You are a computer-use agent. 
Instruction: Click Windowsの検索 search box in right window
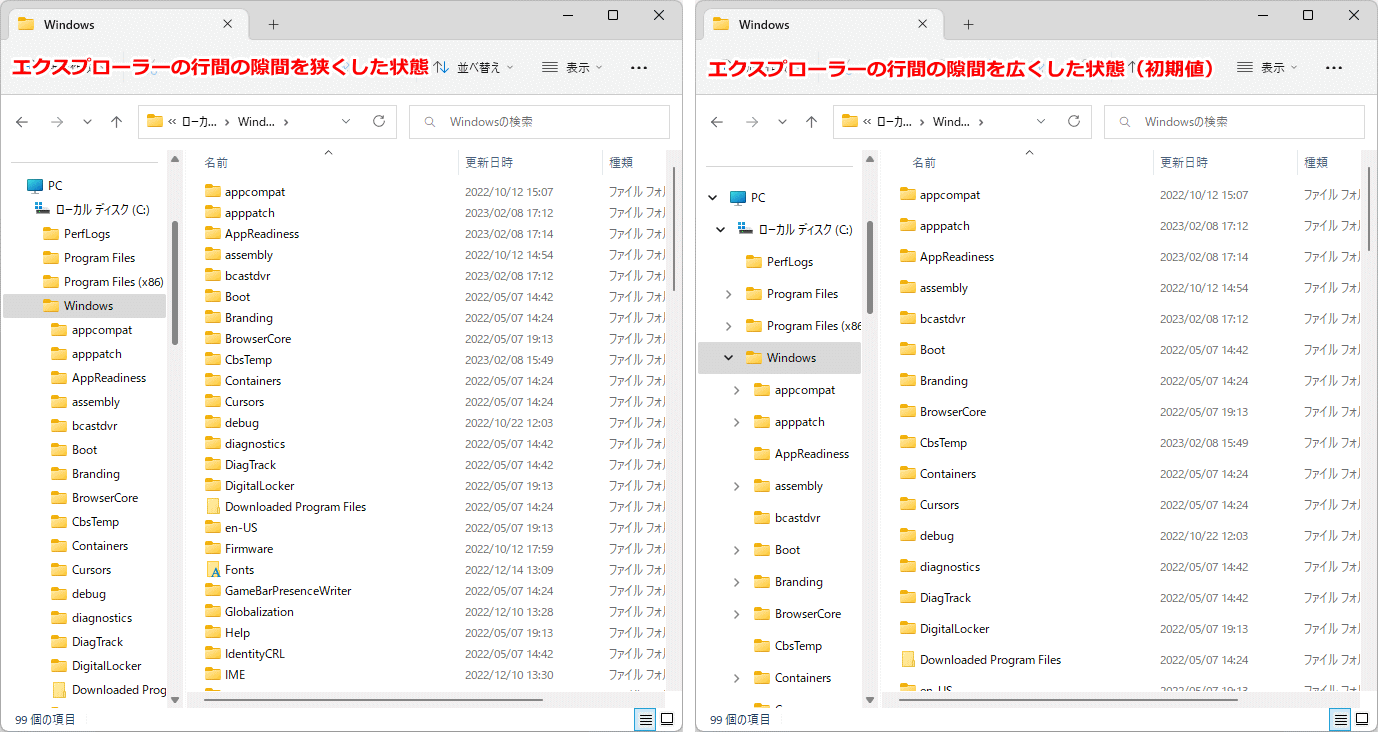(1234, 121)
